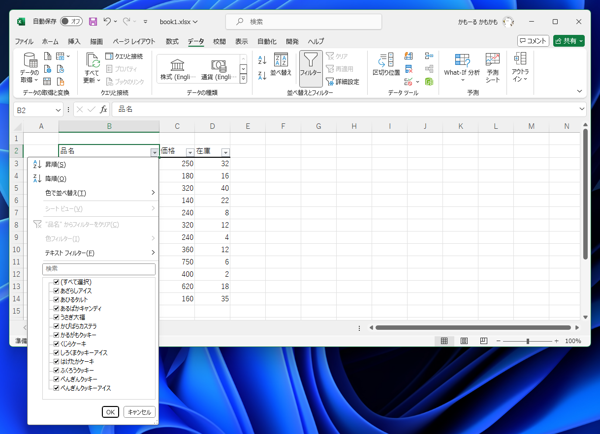Click ribbon sort descending Z-A icon
The image size is (600, 434).
[x=262, y=75]
